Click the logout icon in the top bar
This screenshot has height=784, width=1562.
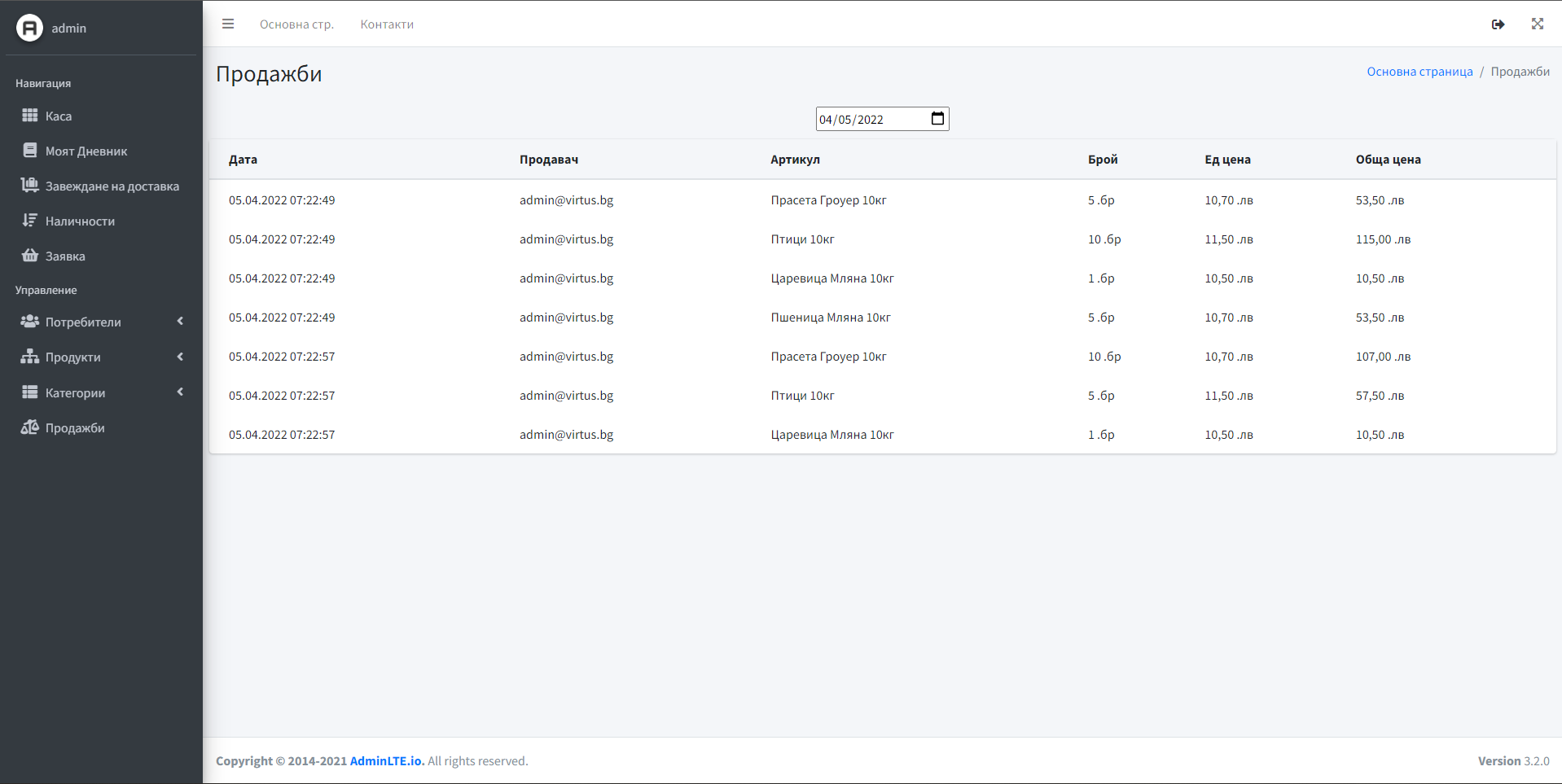[1498, 24]
